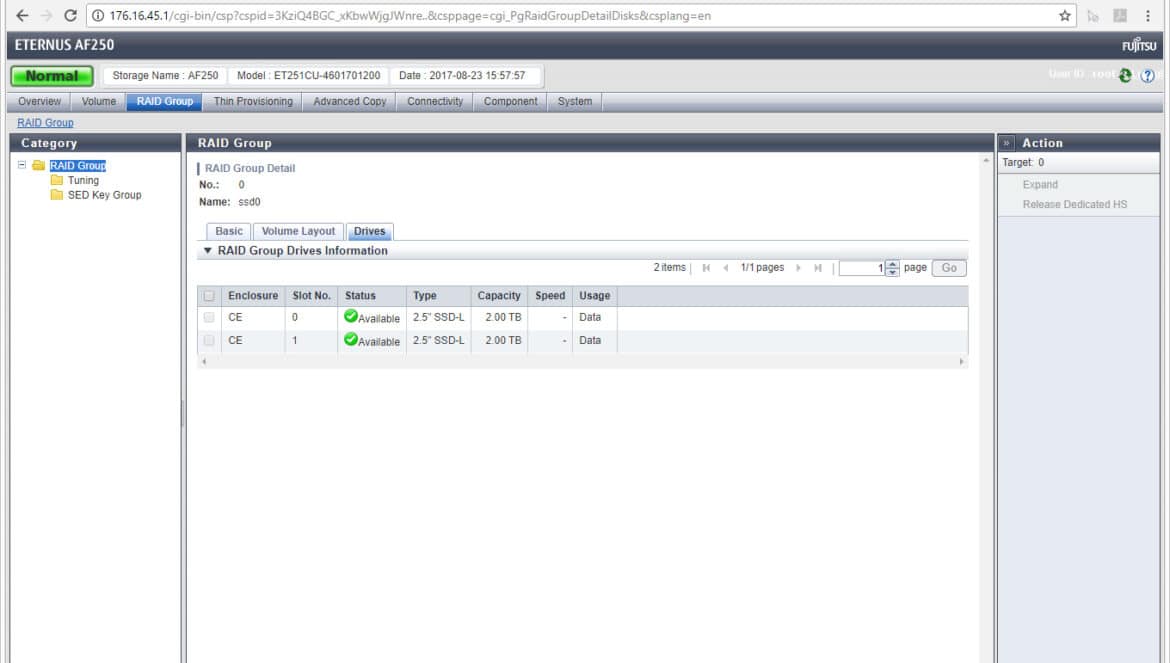Sort by the Status column header
This screenshot has height=663, width=1170.
[x=372, y=296]
